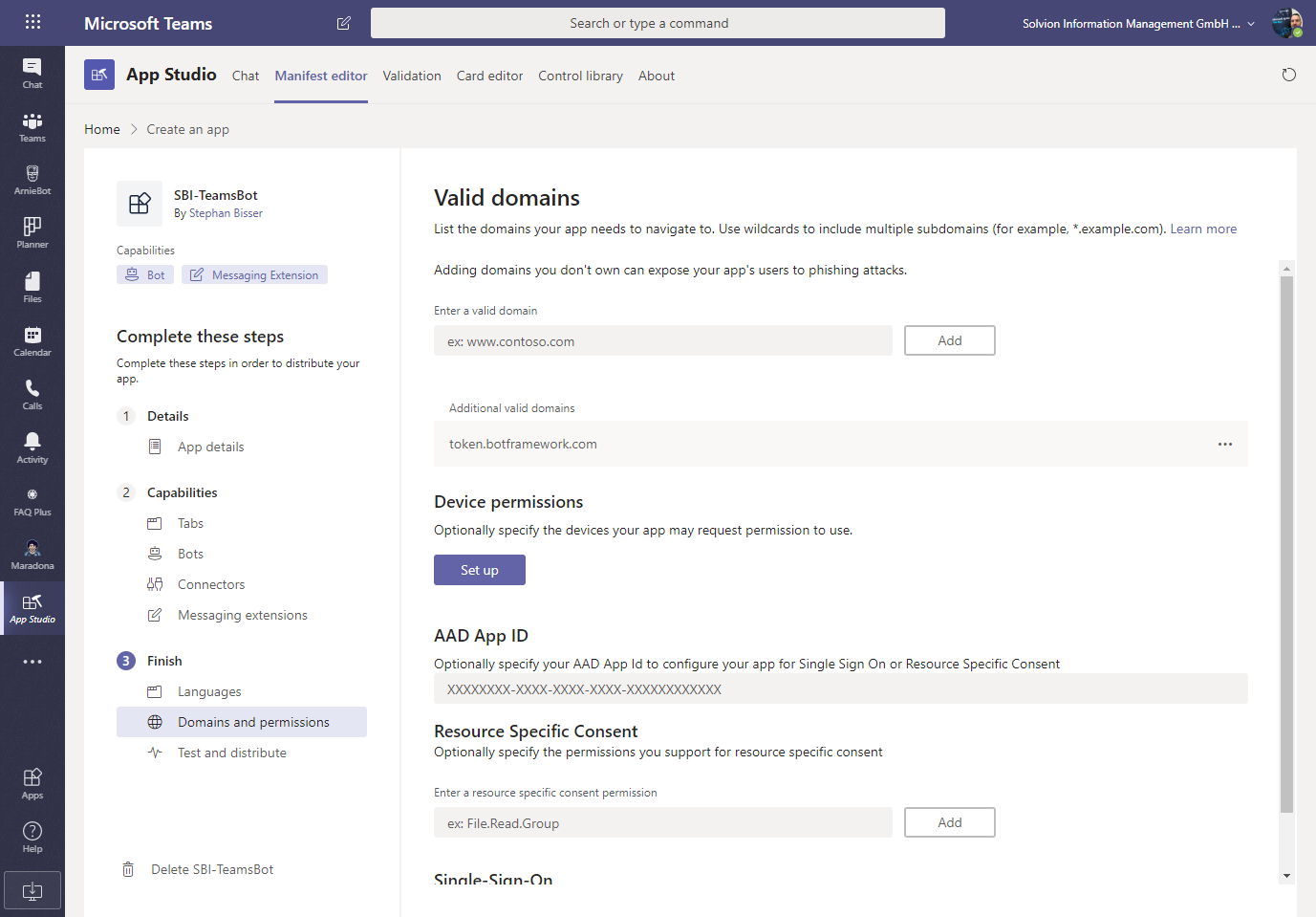Open Calls in the sidebar
1316x917 pixels.
pyautogui.click(x=32, y=395)
